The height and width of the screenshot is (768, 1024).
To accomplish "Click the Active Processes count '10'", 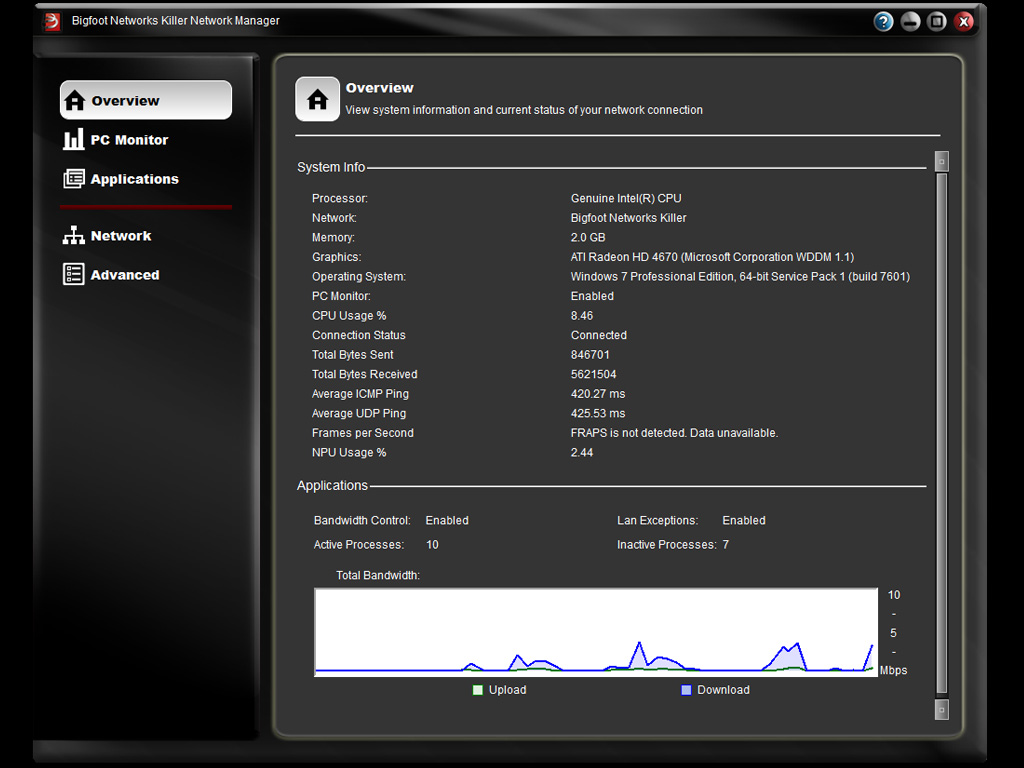I will click(432, 545).
